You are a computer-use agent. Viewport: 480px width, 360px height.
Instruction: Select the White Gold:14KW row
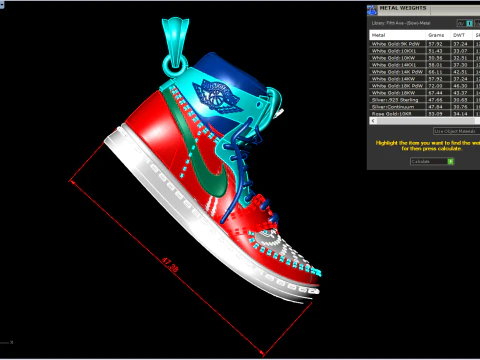(425, 79)
